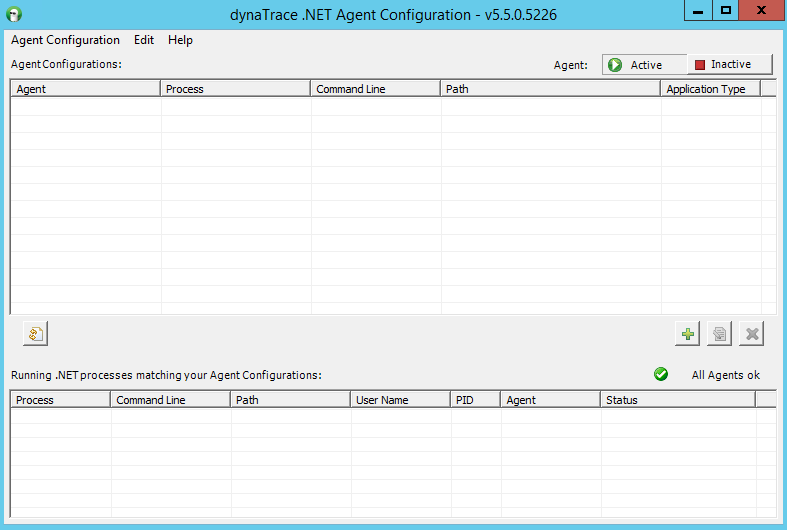The width and height of the screenshot is (787, 530).
Task: Open the dynaTrace window icon in title bar
Action: [14, 14]
